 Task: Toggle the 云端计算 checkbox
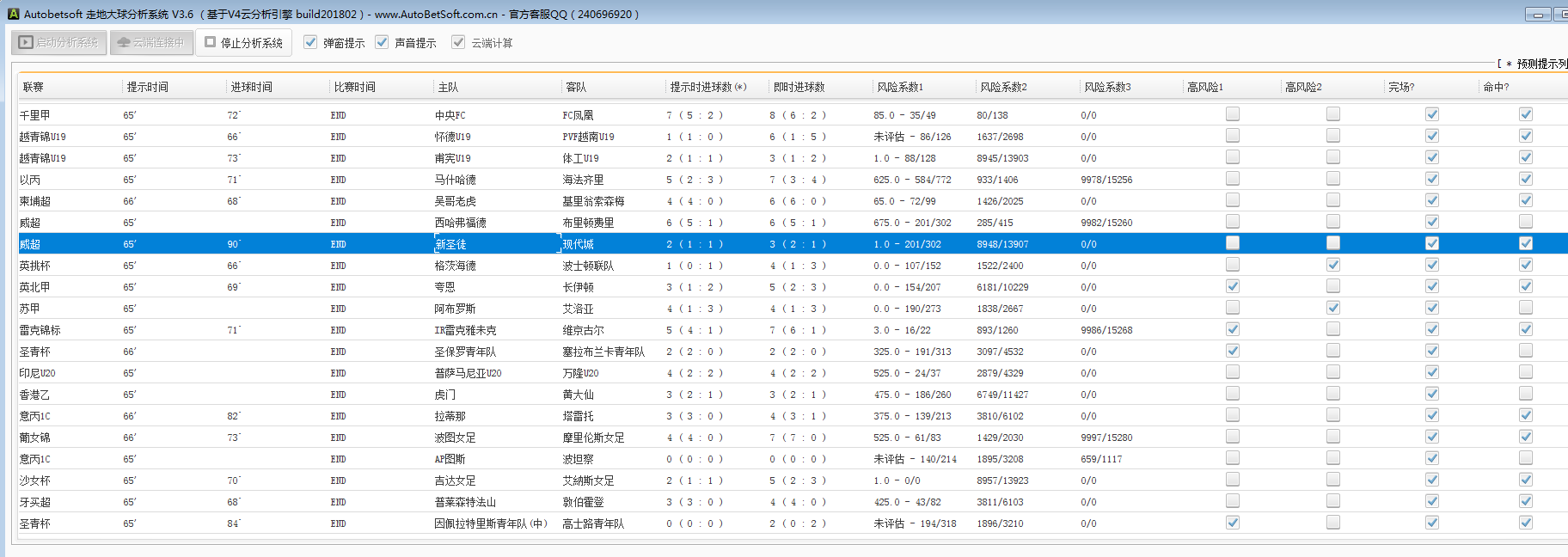(458, 42)
